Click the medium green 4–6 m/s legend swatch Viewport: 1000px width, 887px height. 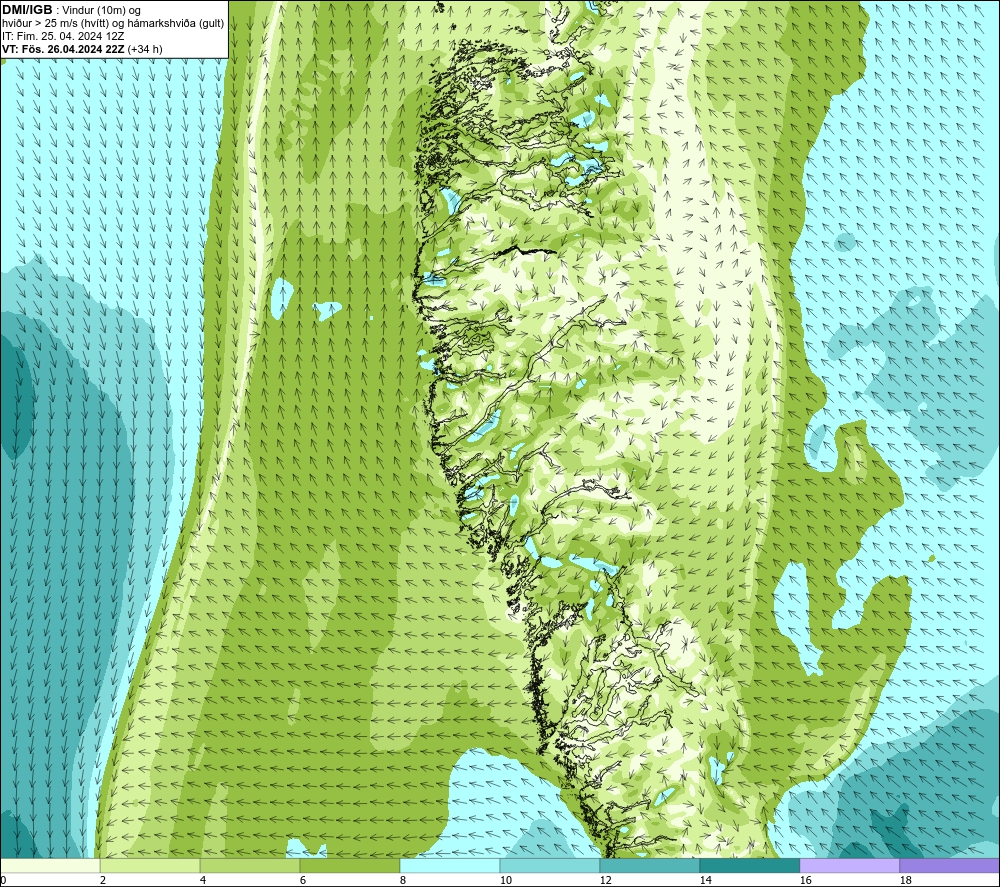click(x=250, y=865)
